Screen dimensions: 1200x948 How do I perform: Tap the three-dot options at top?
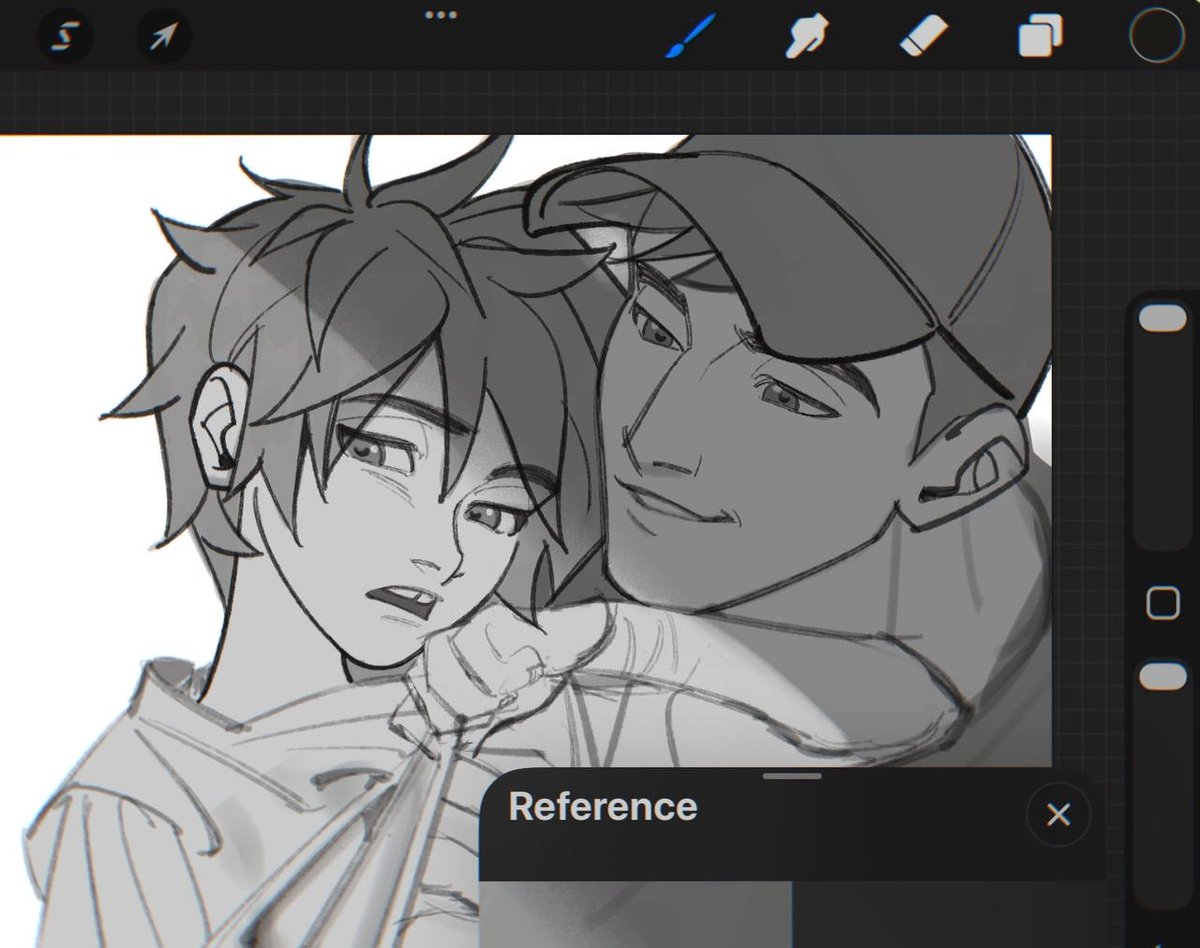click(441, 15)
